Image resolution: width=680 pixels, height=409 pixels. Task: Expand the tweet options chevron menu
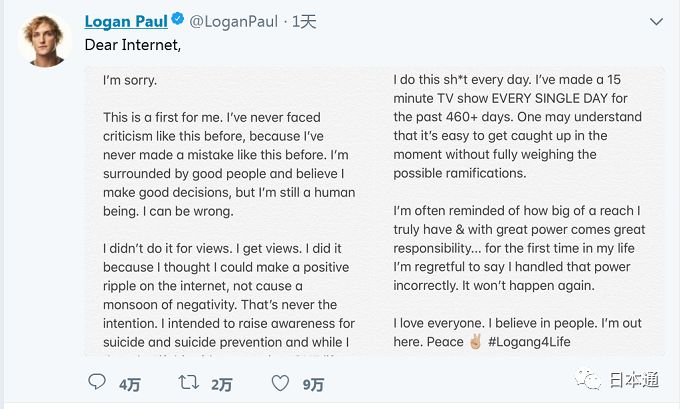coord(656,21)
